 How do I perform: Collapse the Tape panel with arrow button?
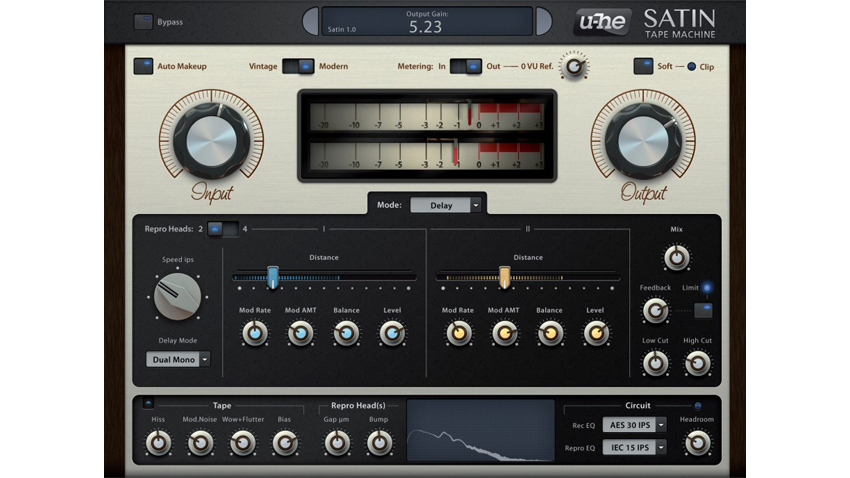(148, 403)
